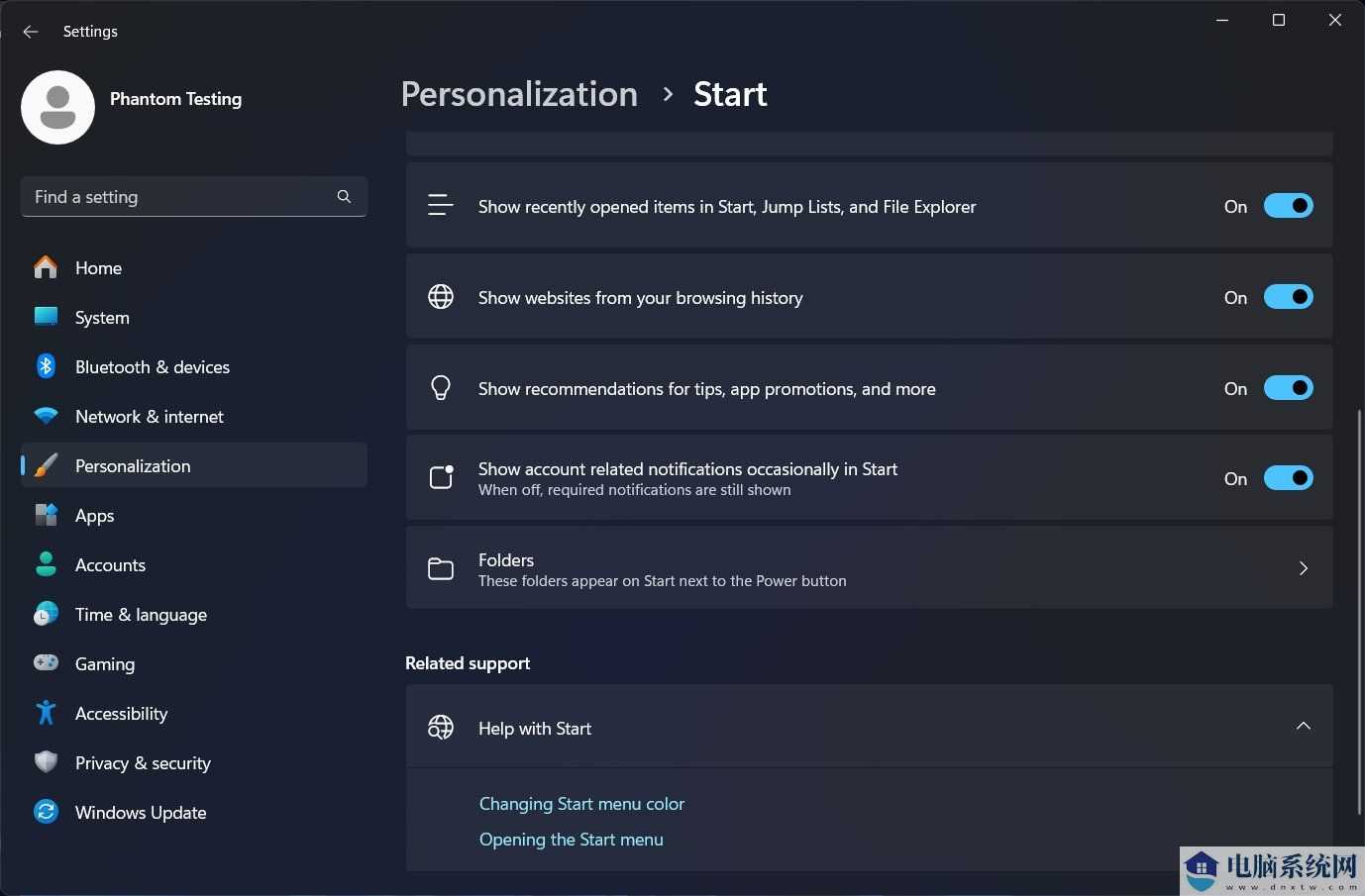The height and width of the screenshot is (896, 1365).
Task: Open Accessibility settings category
Action: click(x=193, y=713)
